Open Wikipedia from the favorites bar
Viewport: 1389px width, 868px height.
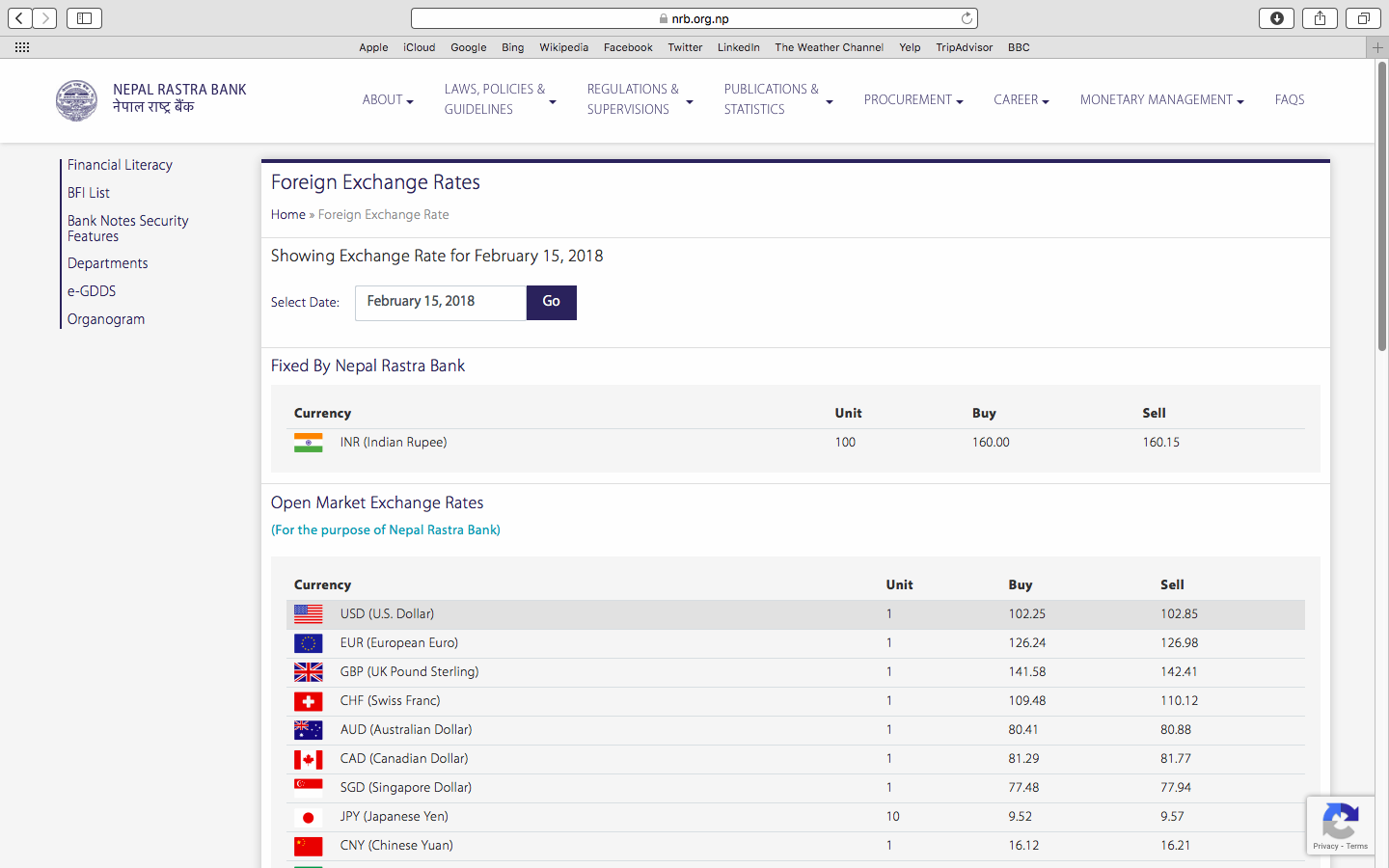pos(563,47)
